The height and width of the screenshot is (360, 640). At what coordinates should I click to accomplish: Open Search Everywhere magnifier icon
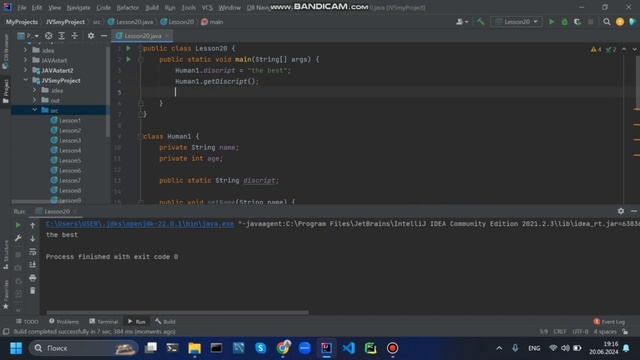(607, 22)
